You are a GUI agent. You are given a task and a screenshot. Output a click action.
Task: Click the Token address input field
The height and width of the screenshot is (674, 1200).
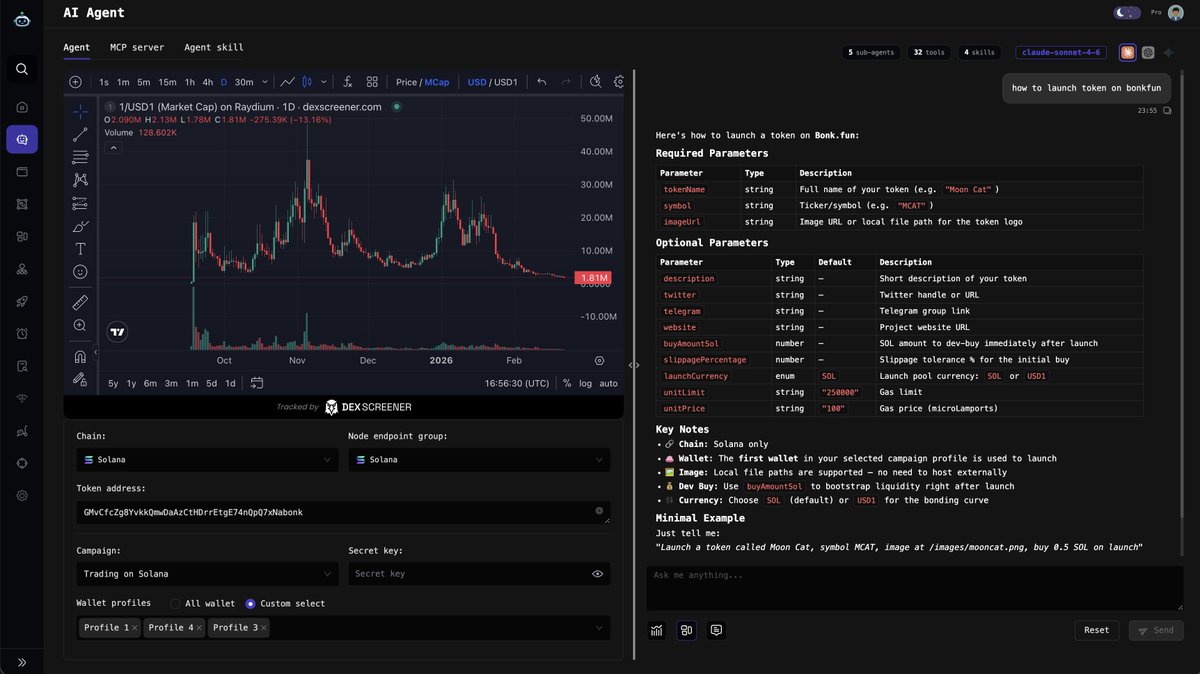tap(343, 512)
